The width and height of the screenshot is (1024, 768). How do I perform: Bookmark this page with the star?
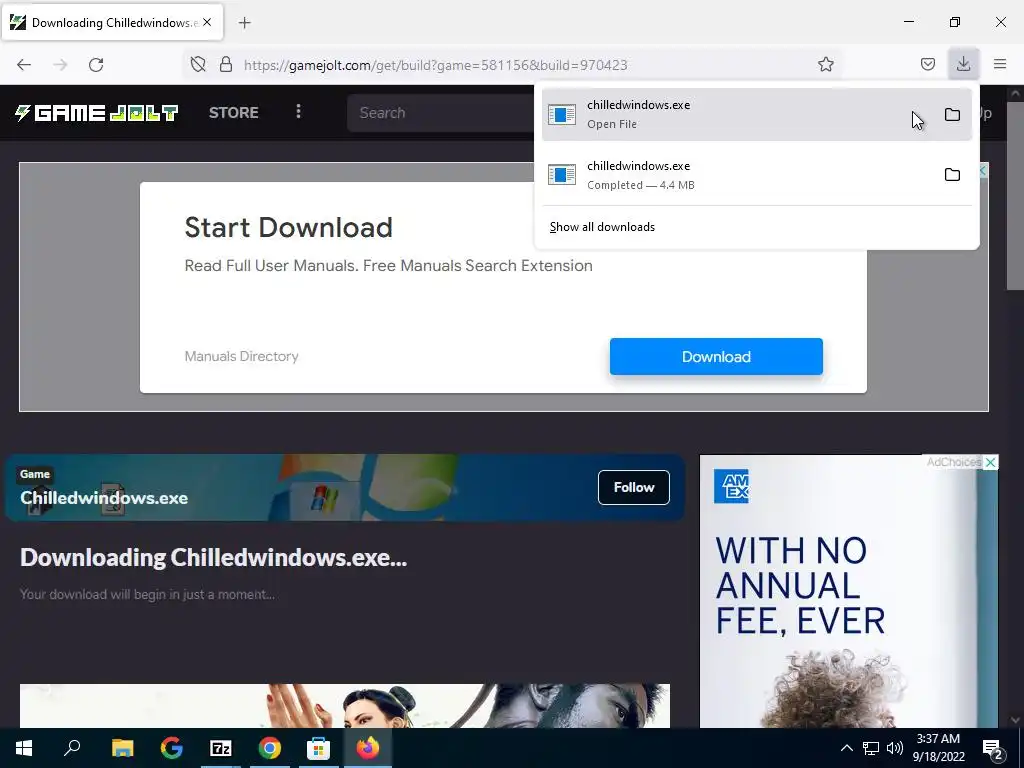[825, 64]
